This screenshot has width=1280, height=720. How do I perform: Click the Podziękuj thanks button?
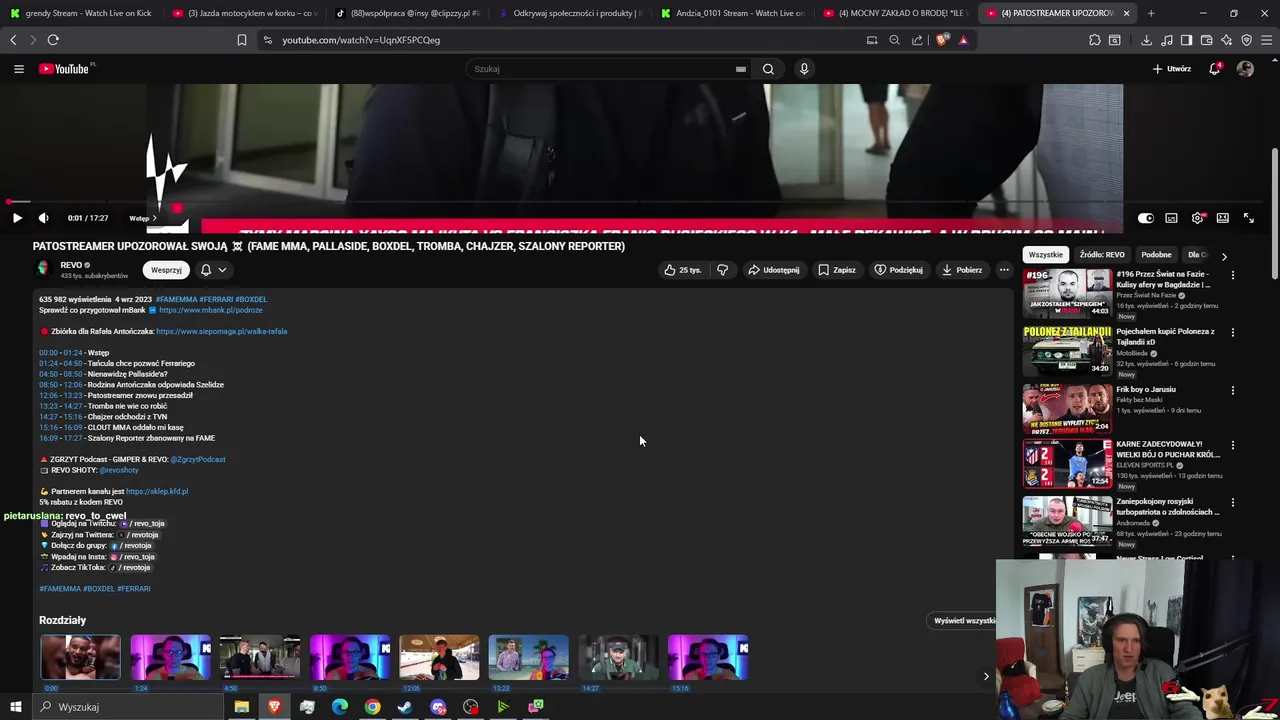coord(899,270)
